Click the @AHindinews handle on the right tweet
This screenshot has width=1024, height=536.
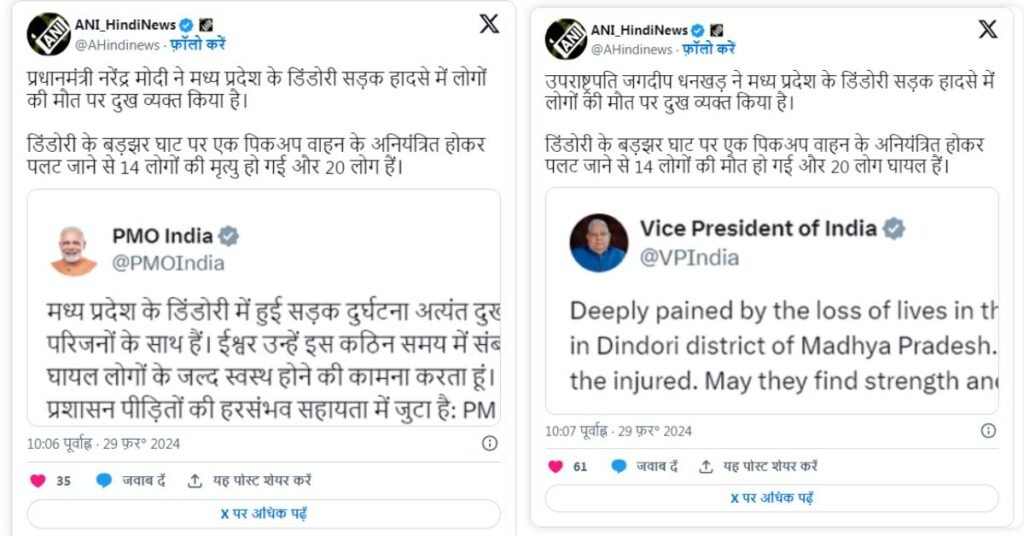tap(629, 48)
